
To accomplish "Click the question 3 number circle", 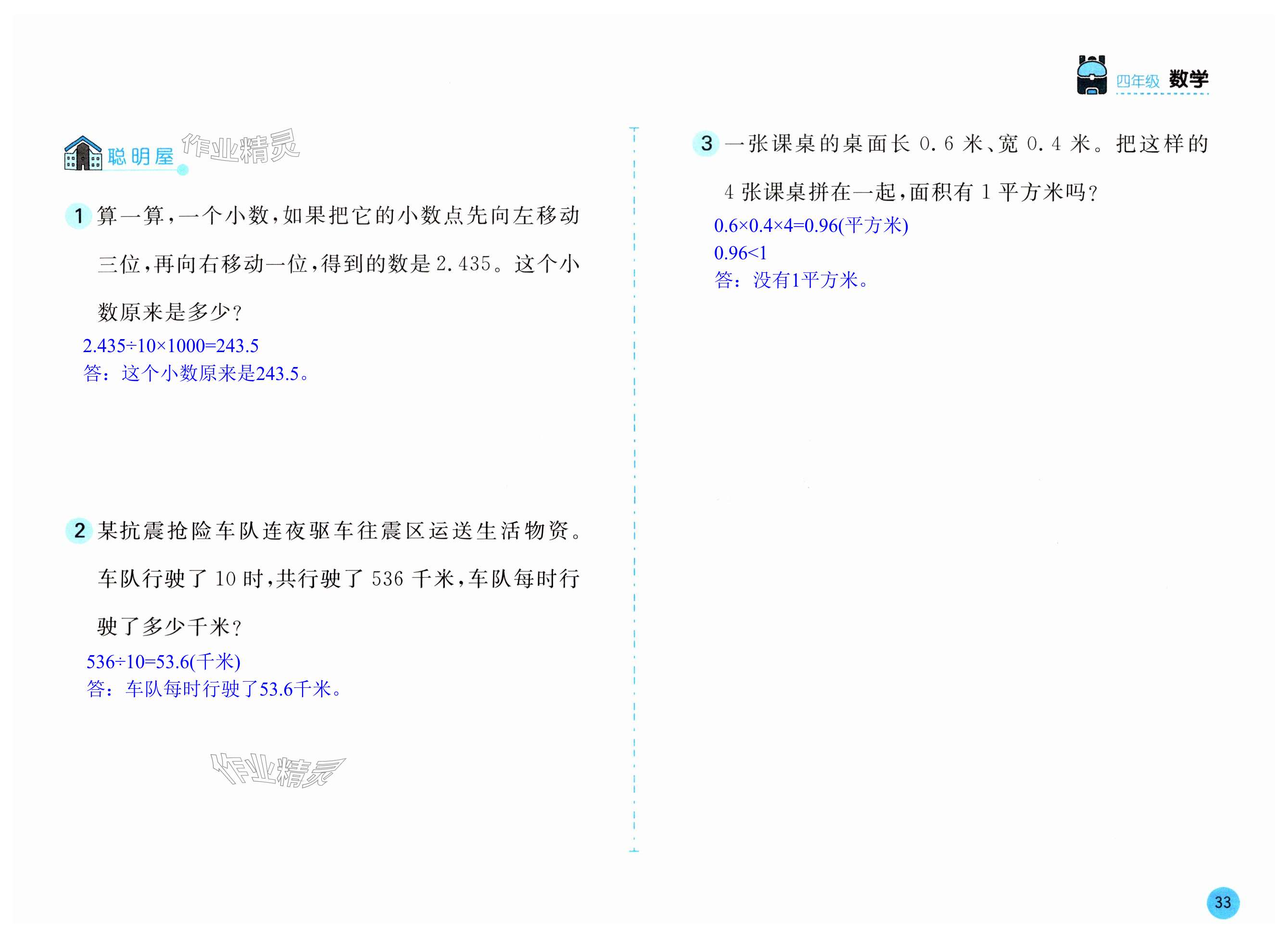I will pos(706,143).
